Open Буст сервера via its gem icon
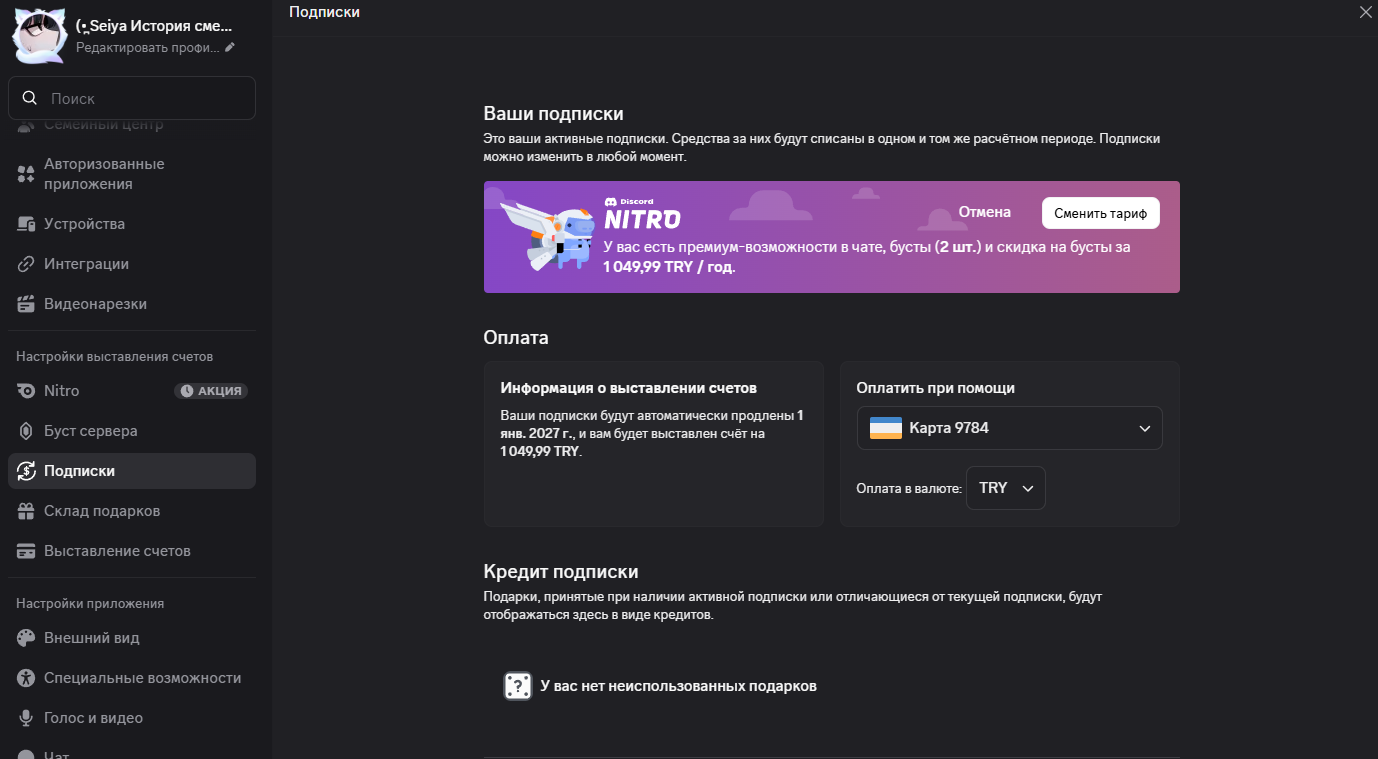This screenshot has height=759, width=1378. pyautogui.click(x=26, y=431)
